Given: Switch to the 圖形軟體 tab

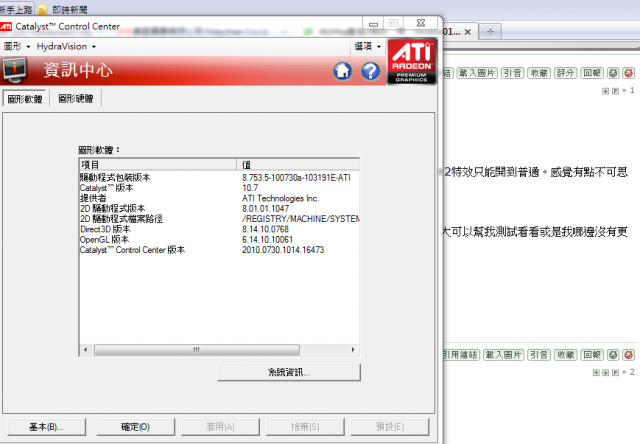Looking at the screenshot, I should [x=25, y=99].
